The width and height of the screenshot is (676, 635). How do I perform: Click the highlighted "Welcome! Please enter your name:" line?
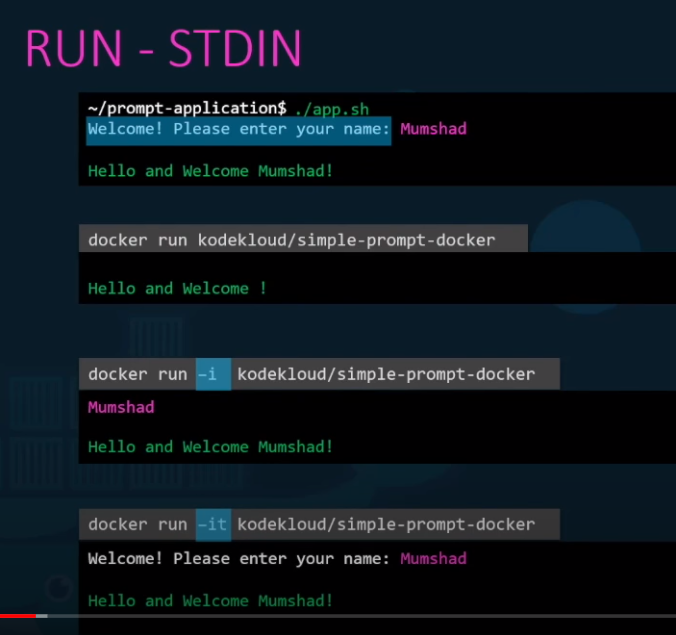tap(239, 130)
